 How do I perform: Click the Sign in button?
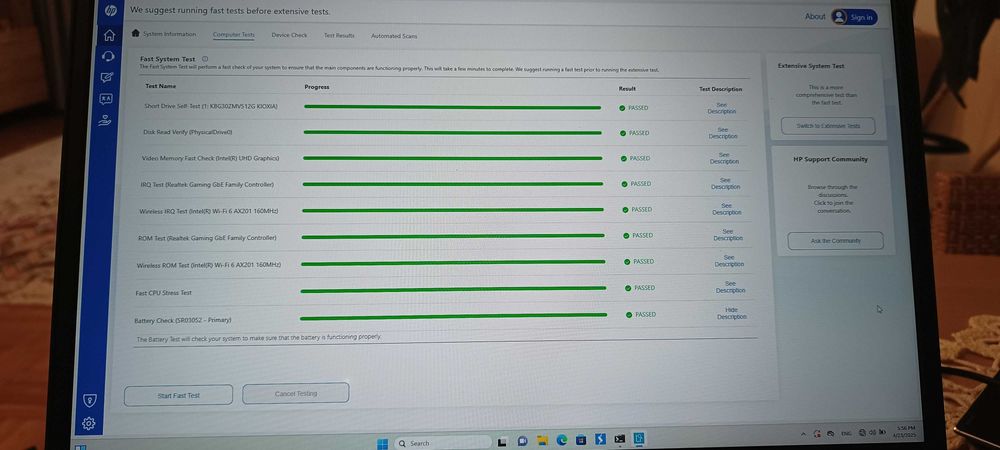coord(855,17)
